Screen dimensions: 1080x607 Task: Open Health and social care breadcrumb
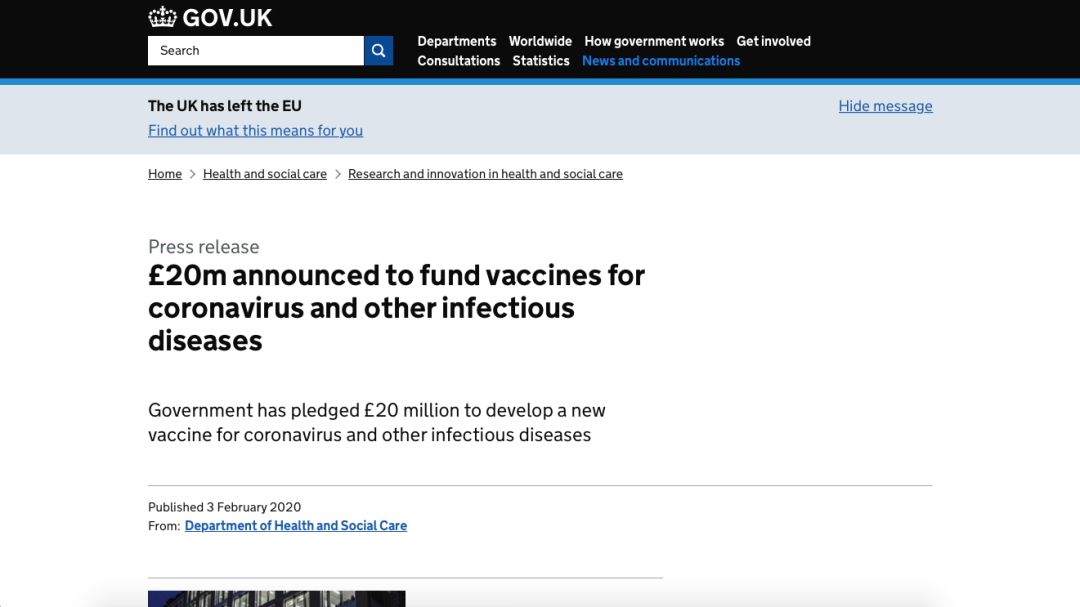point(264,174)
